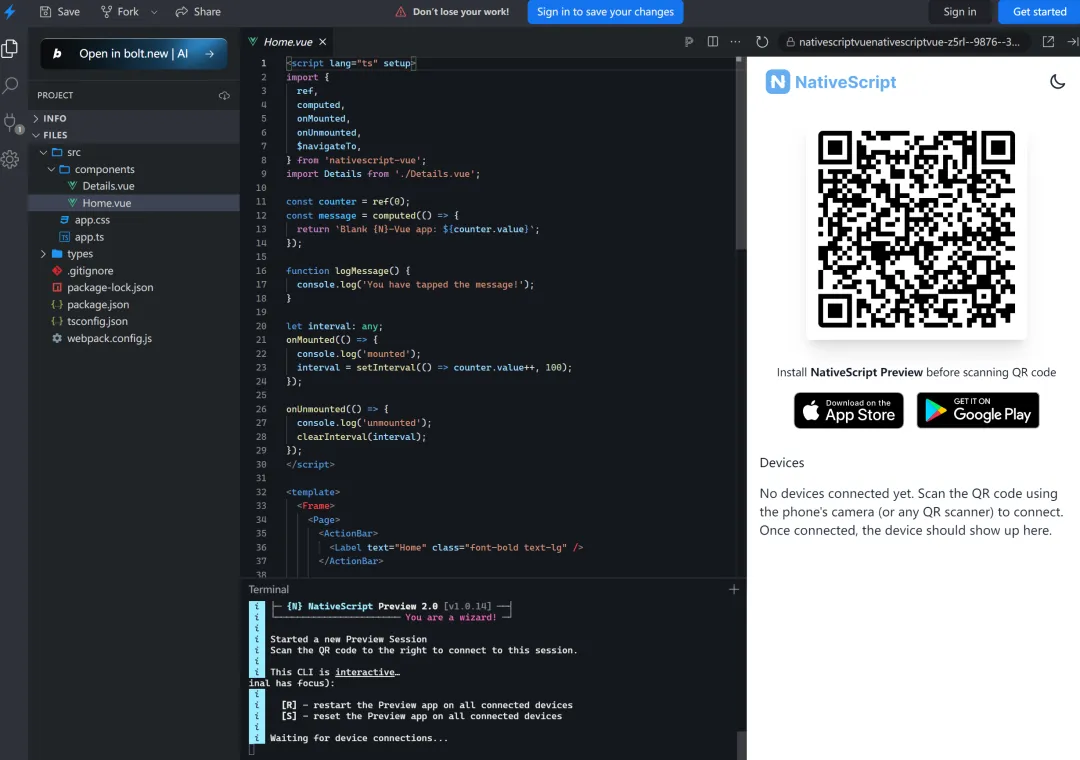
Task: Open the editor more options ellipsis
Action: [x=736, y=42]
